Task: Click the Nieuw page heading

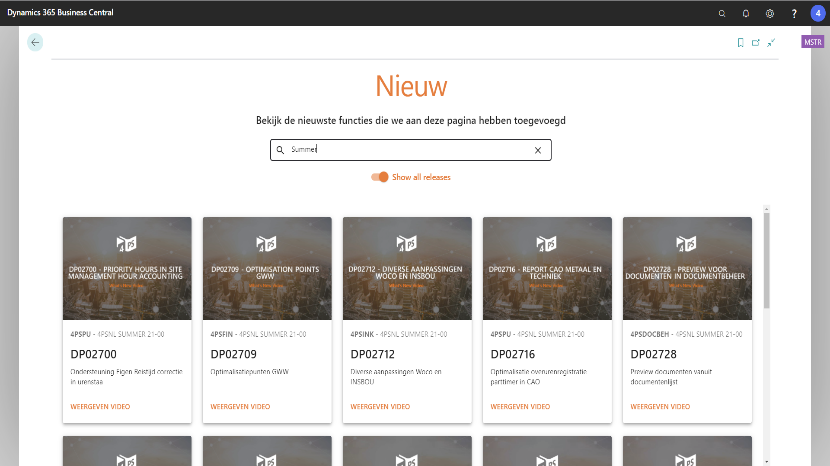Action: tap(411, 86)
